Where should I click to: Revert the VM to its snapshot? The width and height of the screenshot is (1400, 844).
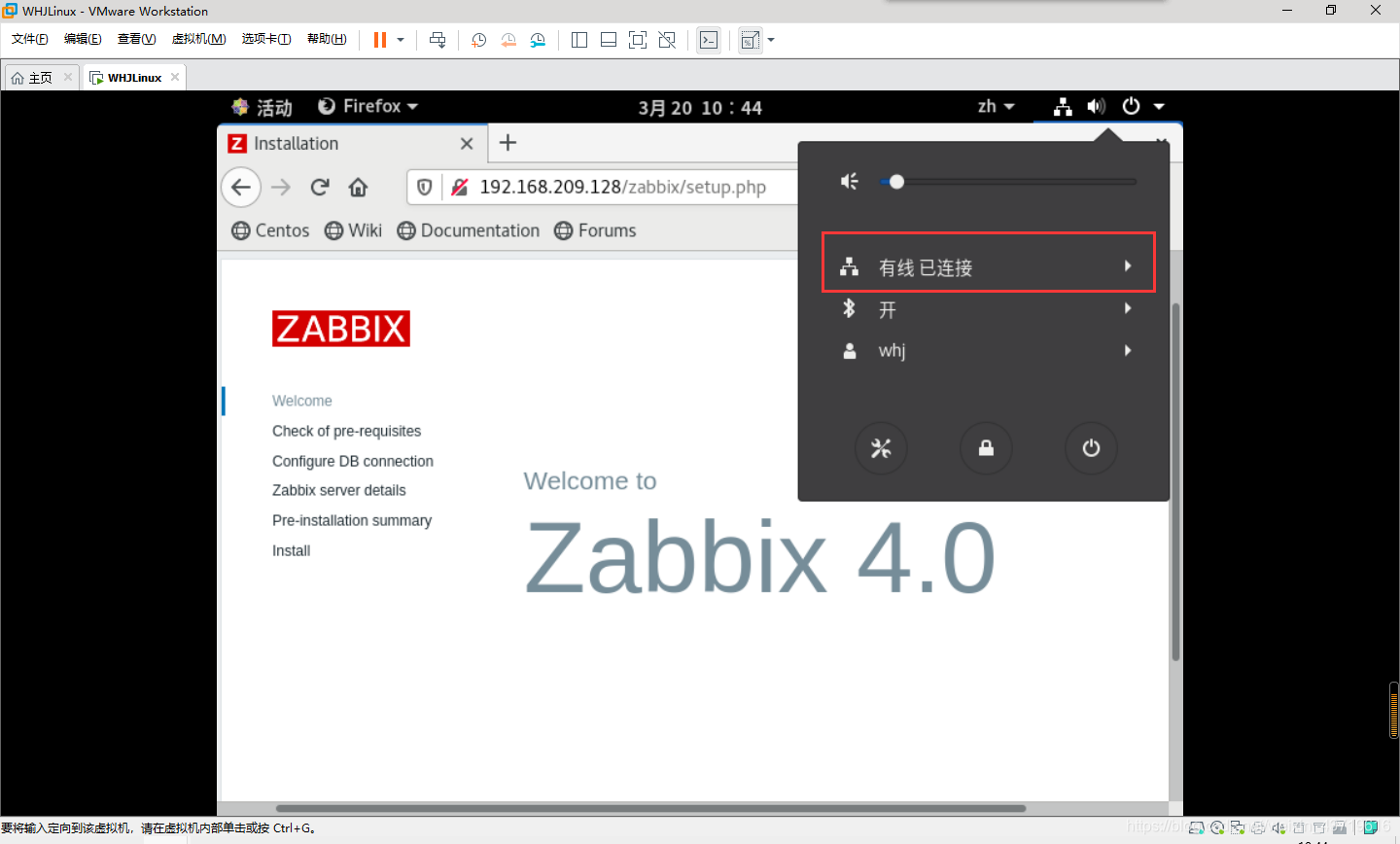[x=507, y=39]
